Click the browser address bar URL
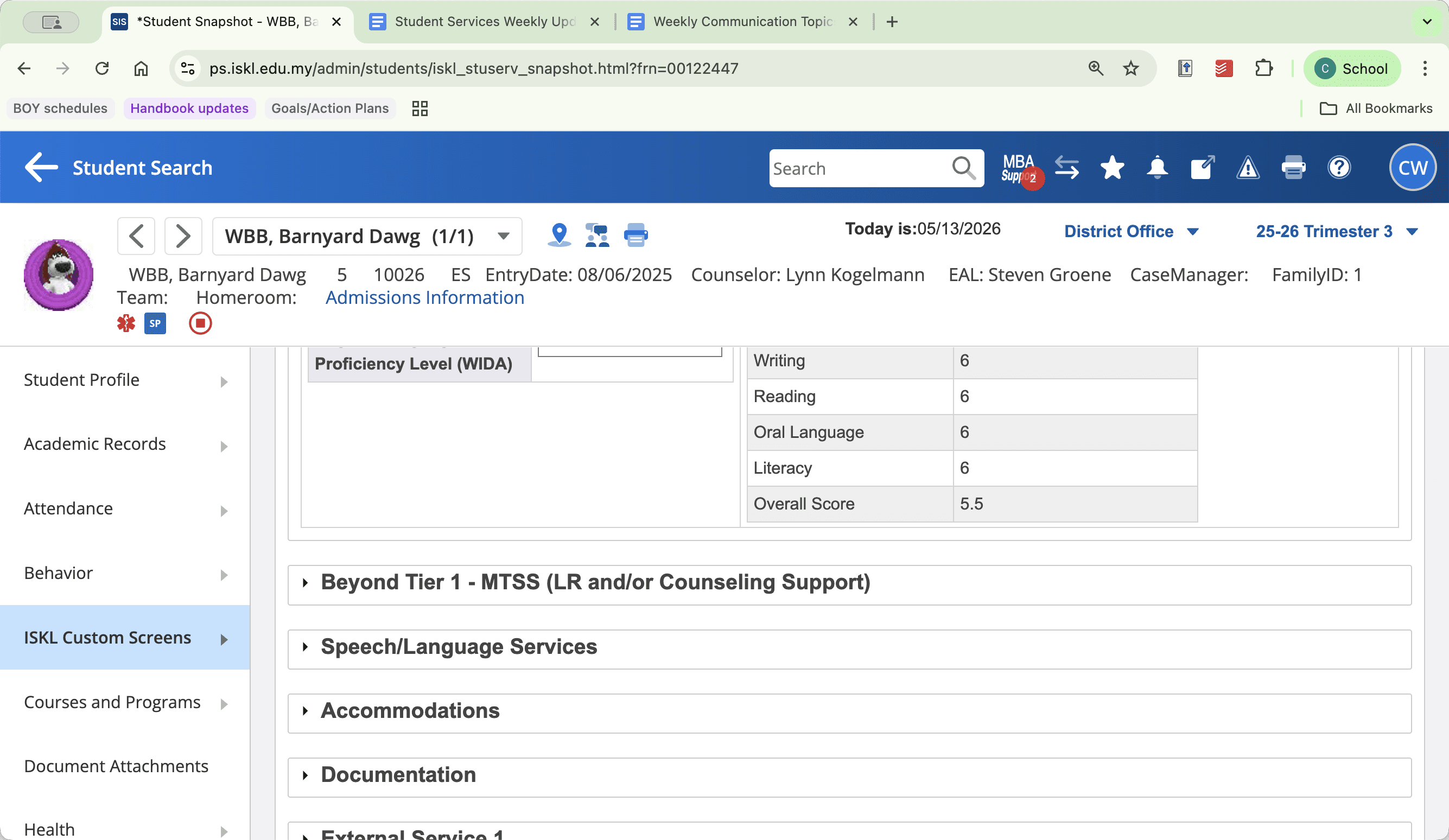The height and width of the screenshot is (840, 1449). (473, 68)
